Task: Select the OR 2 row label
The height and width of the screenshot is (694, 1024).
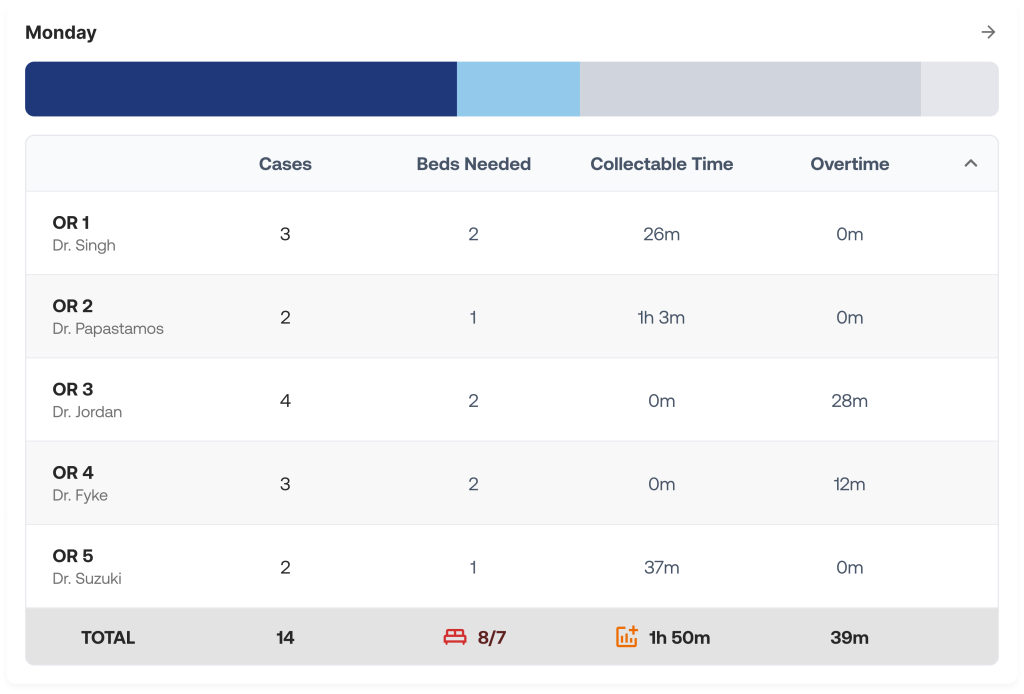Action: coord(72,306)
